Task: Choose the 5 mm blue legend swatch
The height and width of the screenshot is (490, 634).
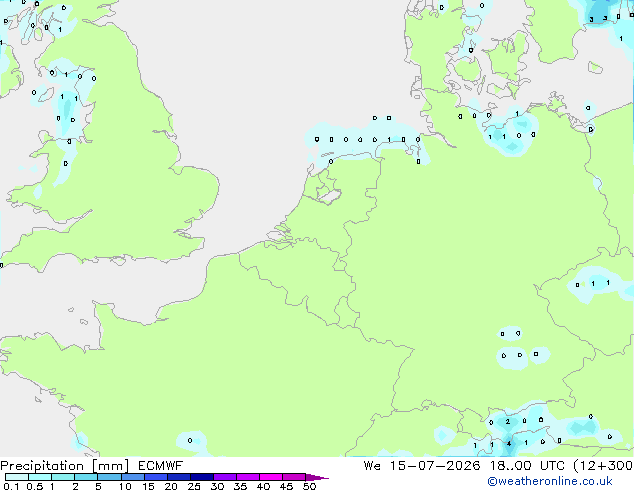Action: (x=109, y=477)
